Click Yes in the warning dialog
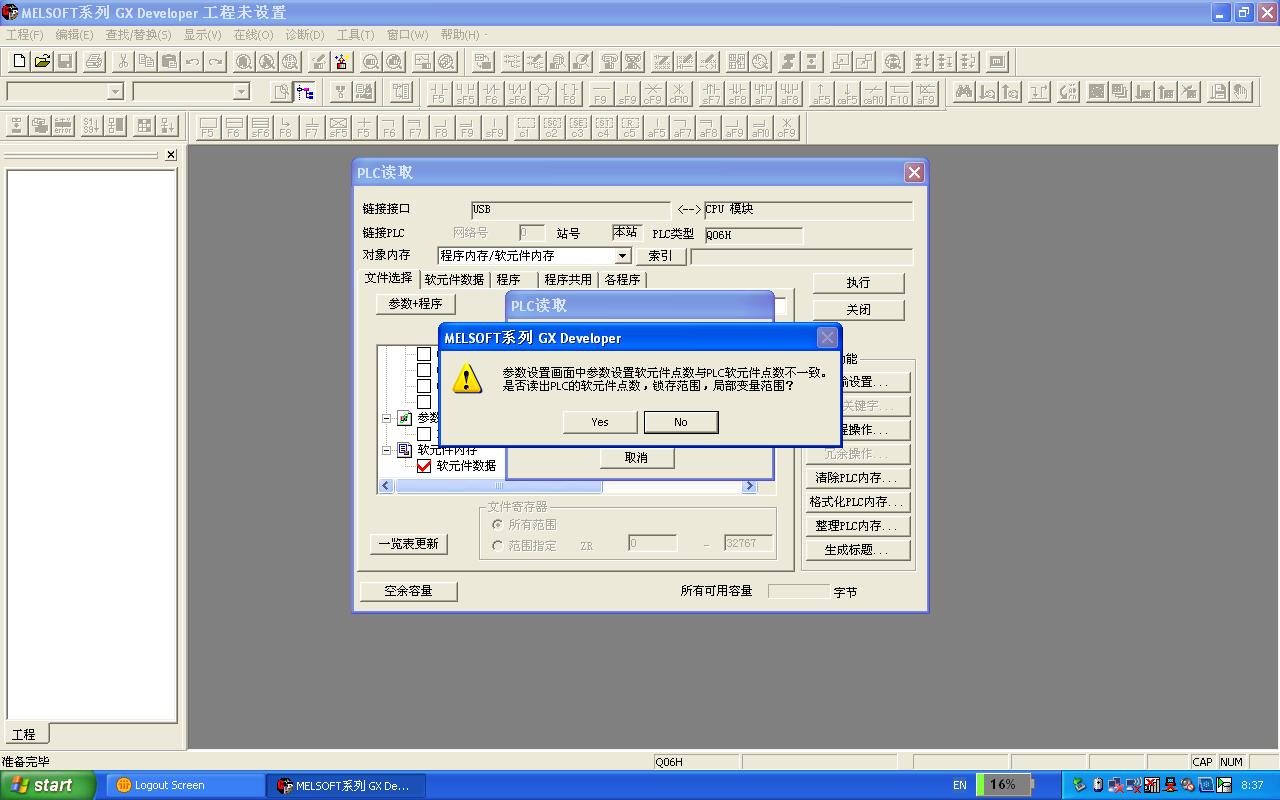The width and height of the screenshot is (1280, 800). point(600,422)
